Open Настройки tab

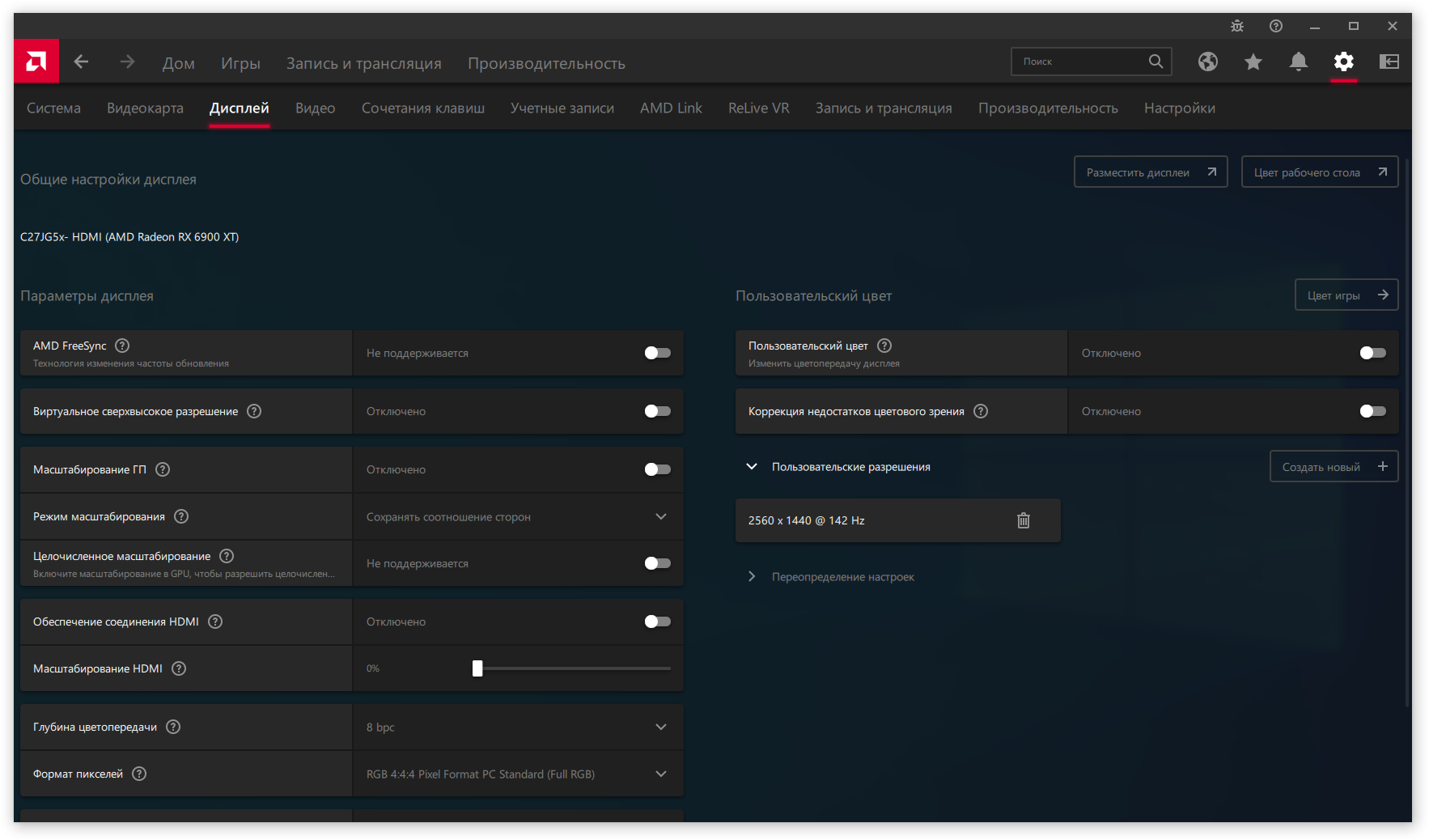point(1179,108)
